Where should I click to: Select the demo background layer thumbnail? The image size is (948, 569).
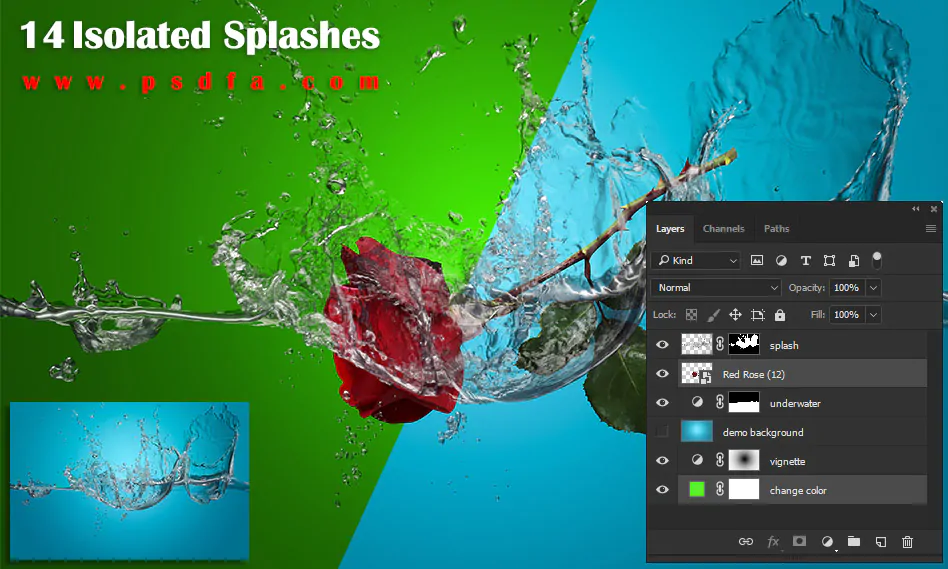tap(696, 431)
